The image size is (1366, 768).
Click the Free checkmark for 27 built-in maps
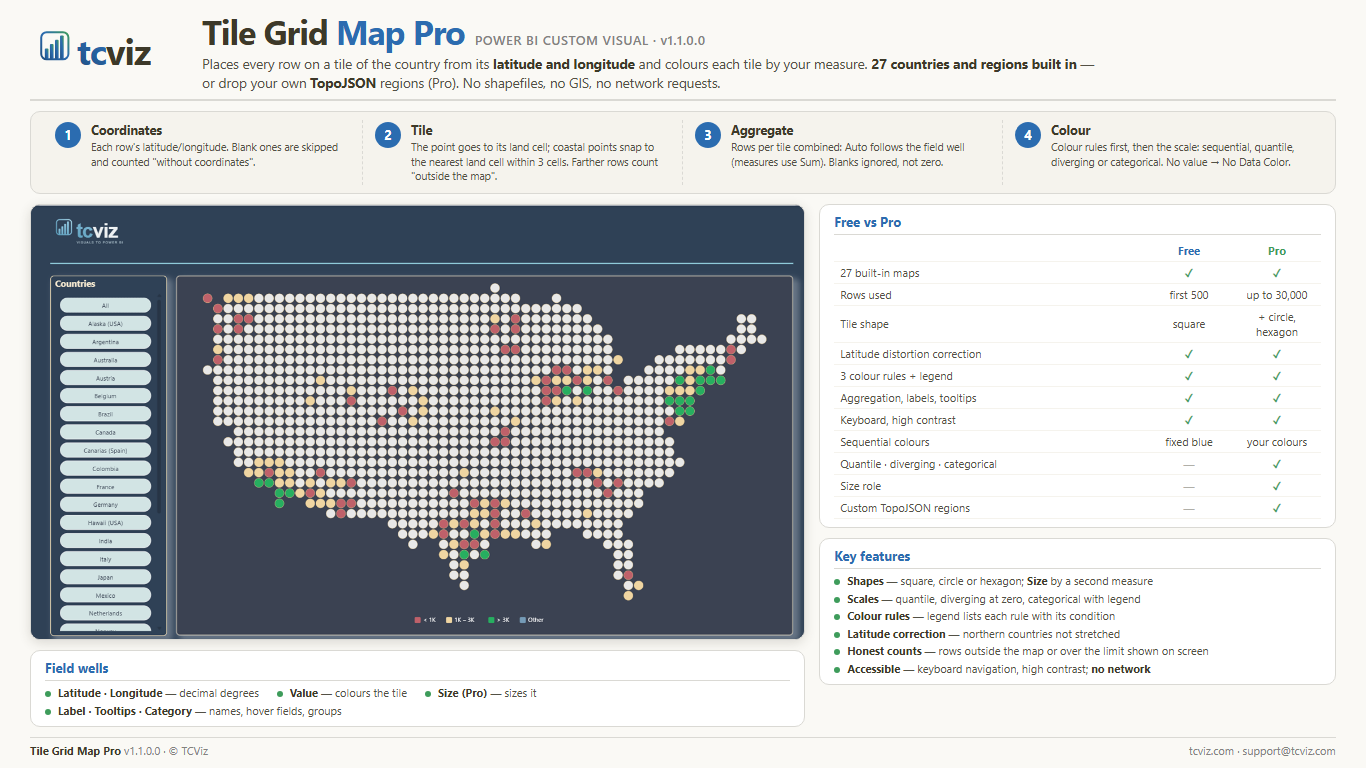pyautogui.click(x=1189, y=273)
